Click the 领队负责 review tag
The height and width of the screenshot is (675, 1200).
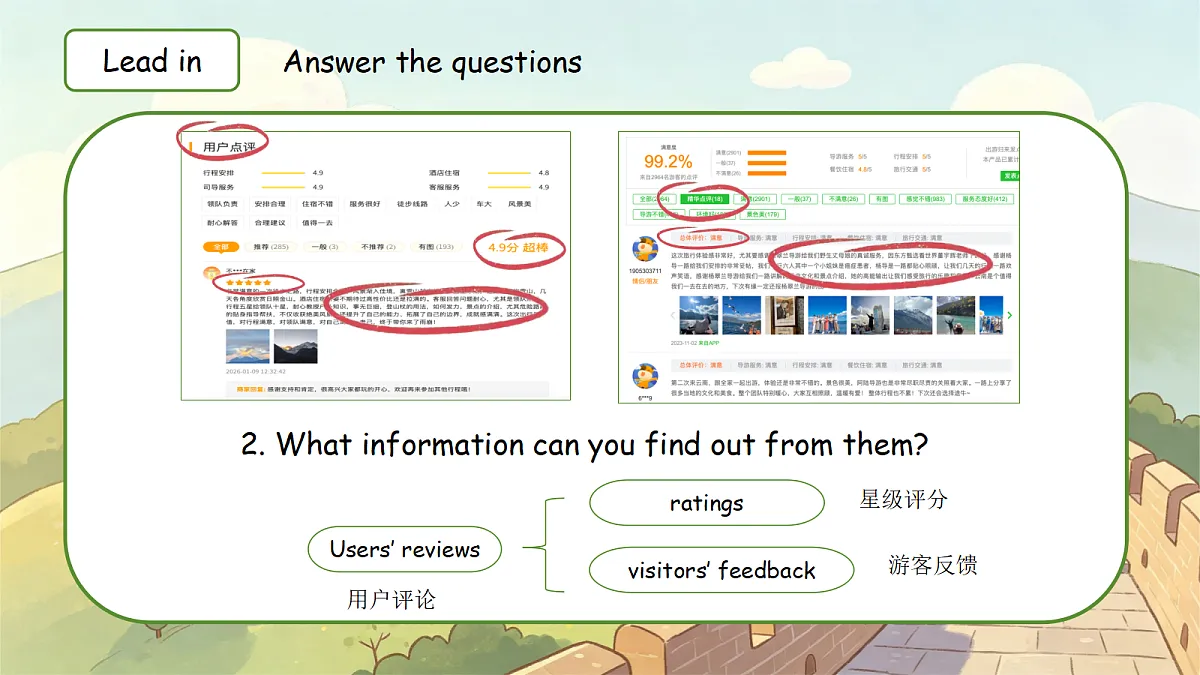pyautogui.click(x=222, y=204)
